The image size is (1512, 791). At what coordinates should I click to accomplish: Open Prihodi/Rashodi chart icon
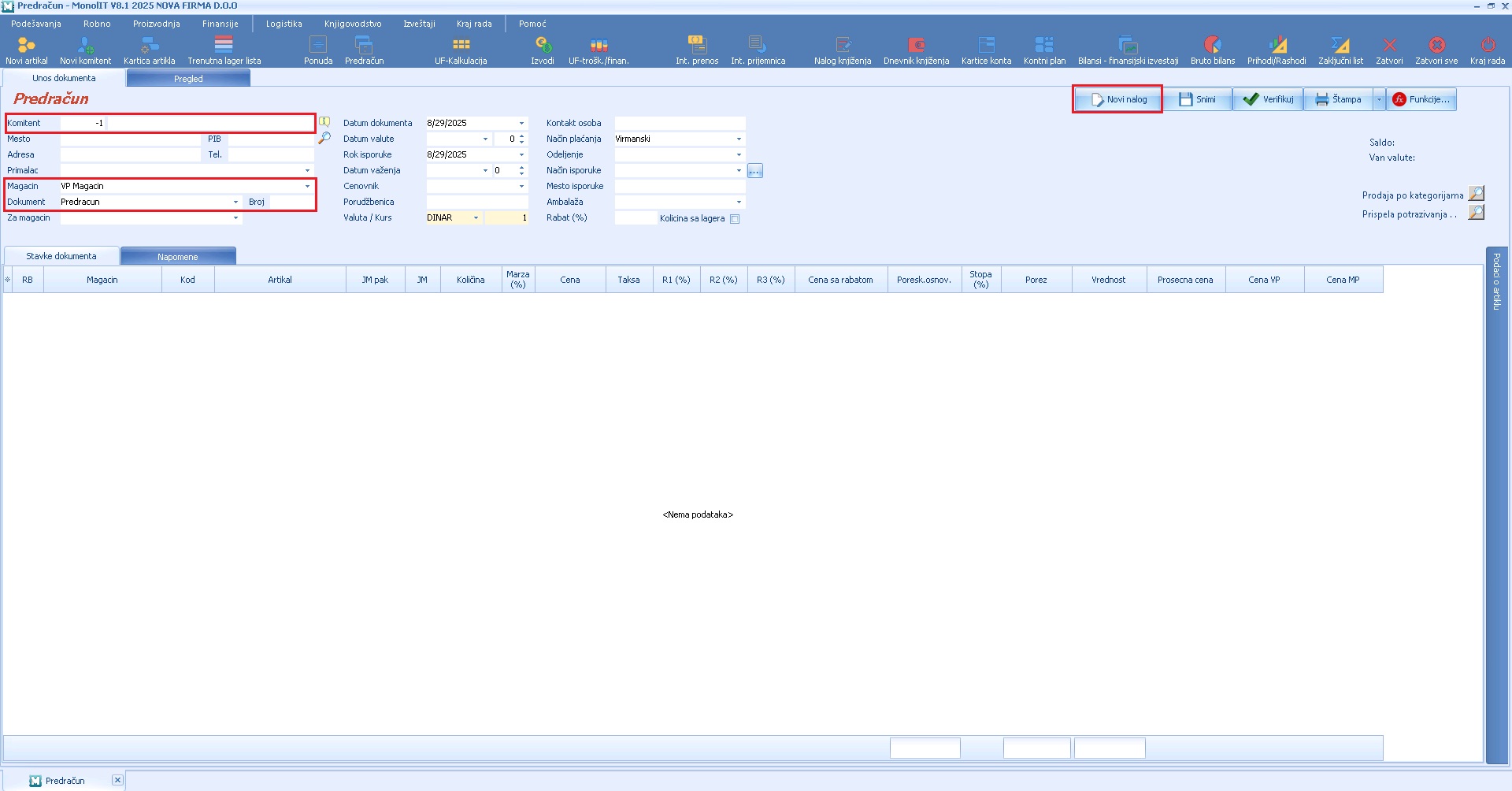[x=1277, y=50]
